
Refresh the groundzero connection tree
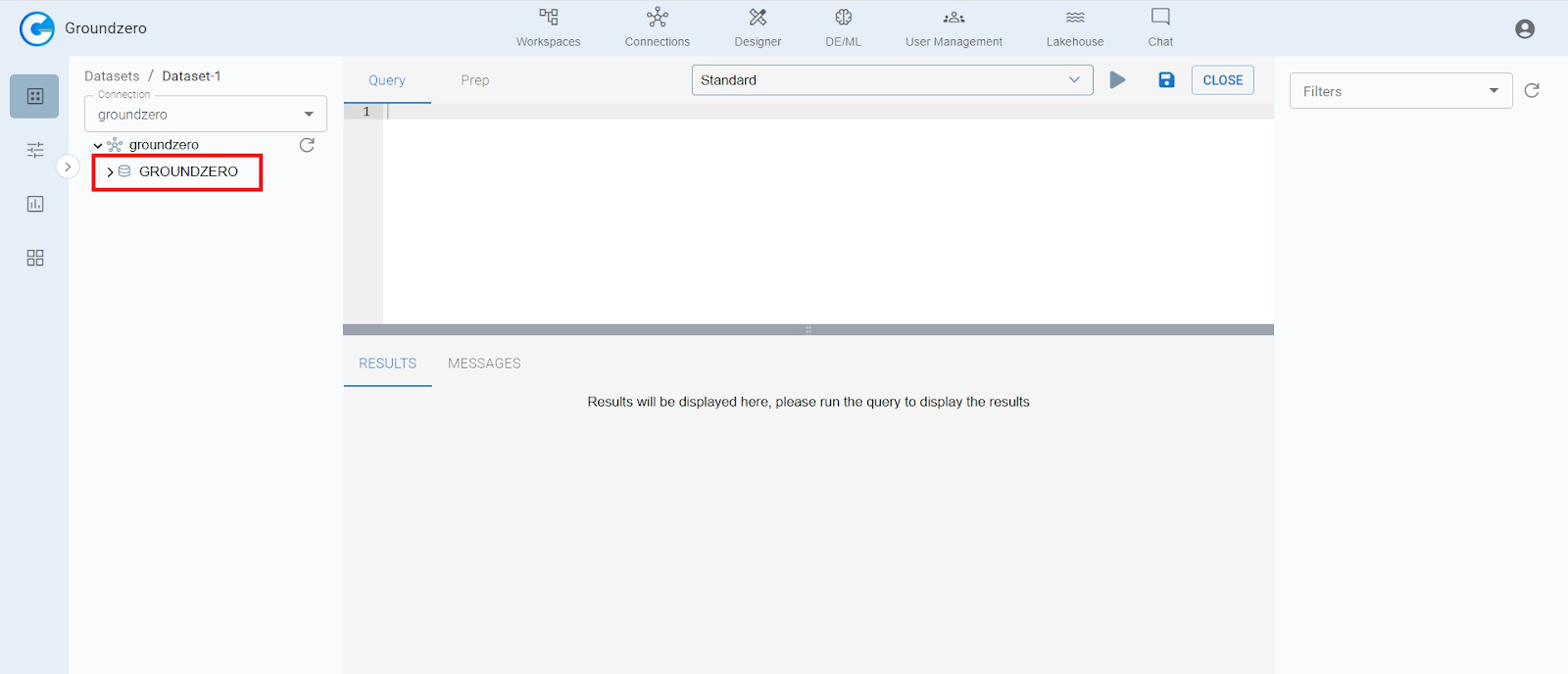click(x=307, y=145)
